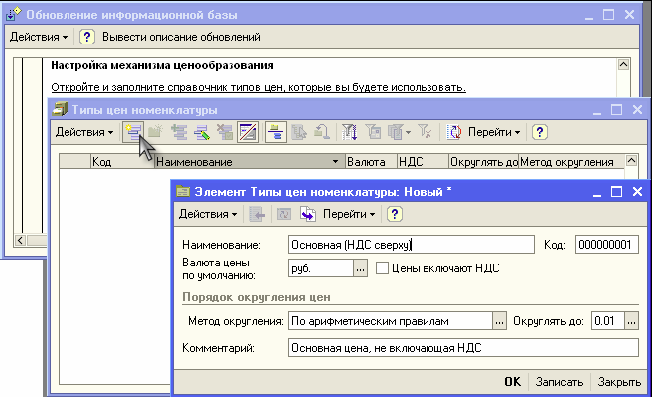The image size is (652, 397).
Task: Click the find-in-list icon in Элемент toolbar
Action: tap(257, 214)
